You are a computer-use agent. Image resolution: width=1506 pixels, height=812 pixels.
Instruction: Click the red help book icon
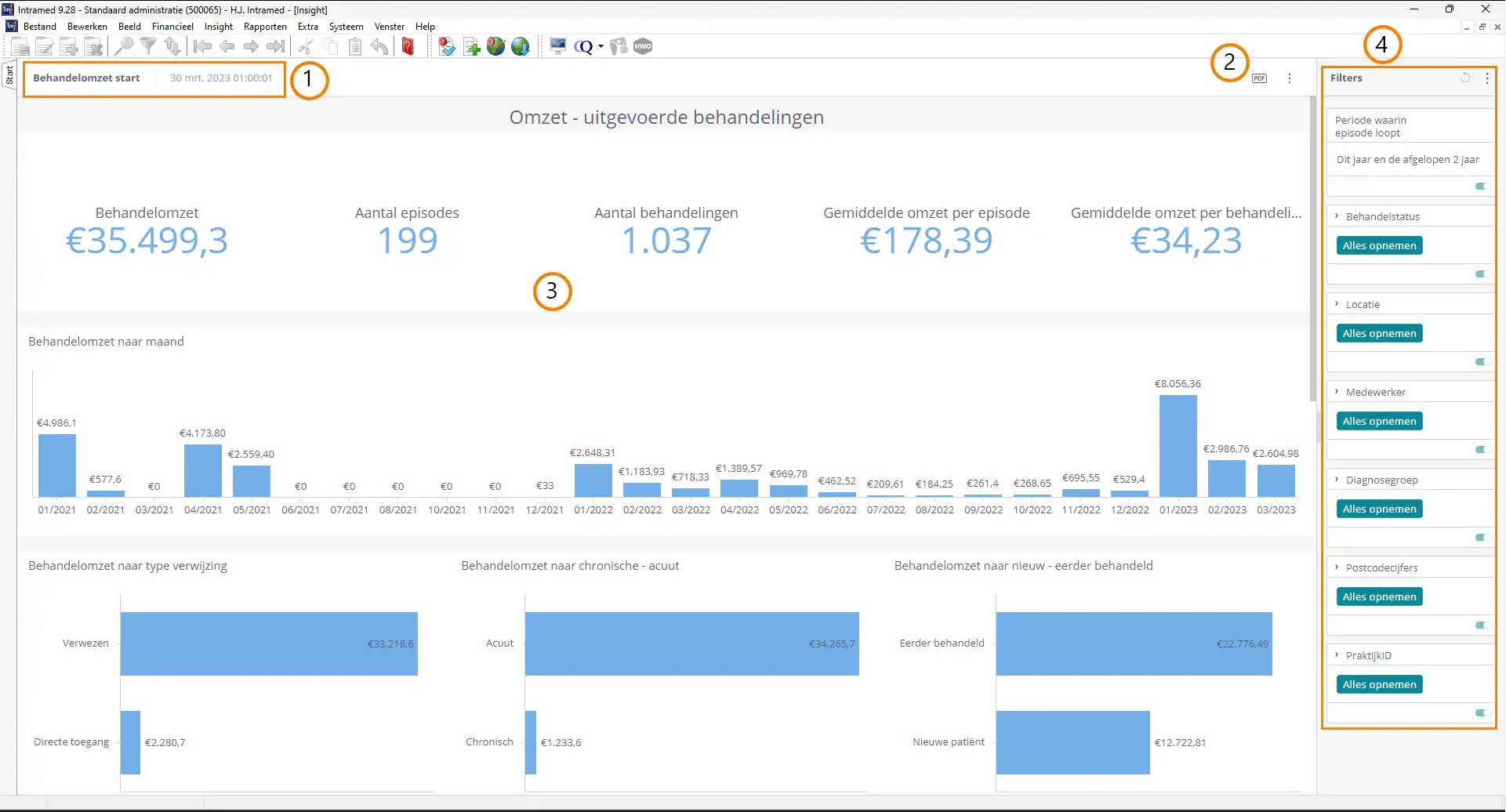coord(408,47)
